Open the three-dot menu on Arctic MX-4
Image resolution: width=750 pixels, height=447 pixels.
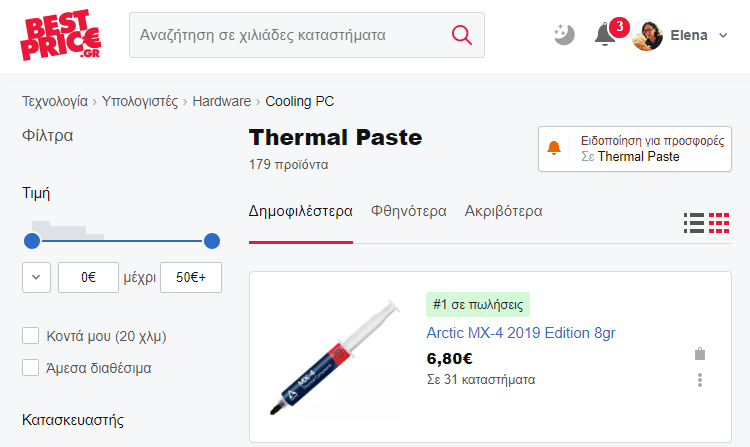click(x=700, y=380)
